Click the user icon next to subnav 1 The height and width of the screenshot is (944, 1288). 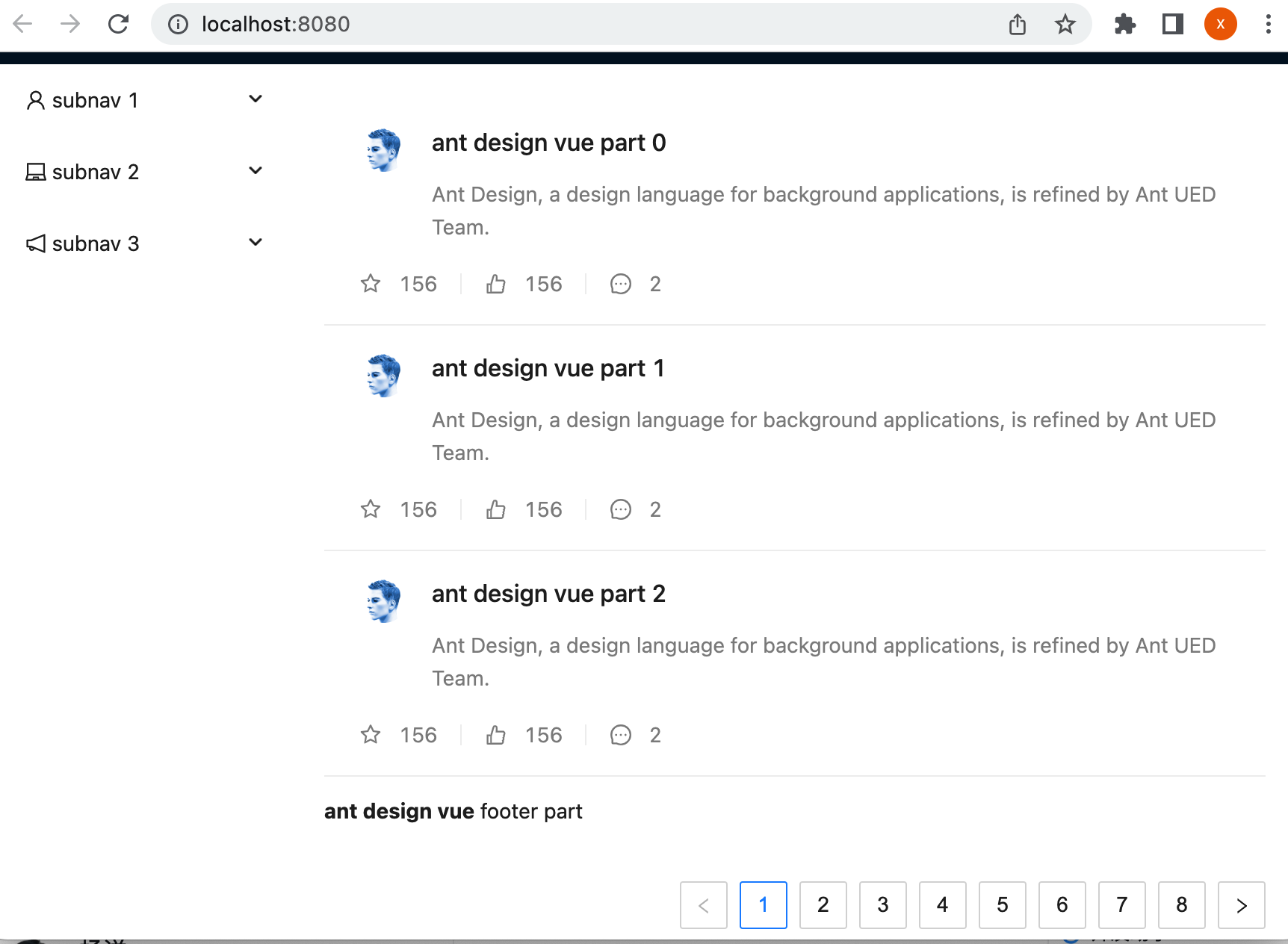36,100
